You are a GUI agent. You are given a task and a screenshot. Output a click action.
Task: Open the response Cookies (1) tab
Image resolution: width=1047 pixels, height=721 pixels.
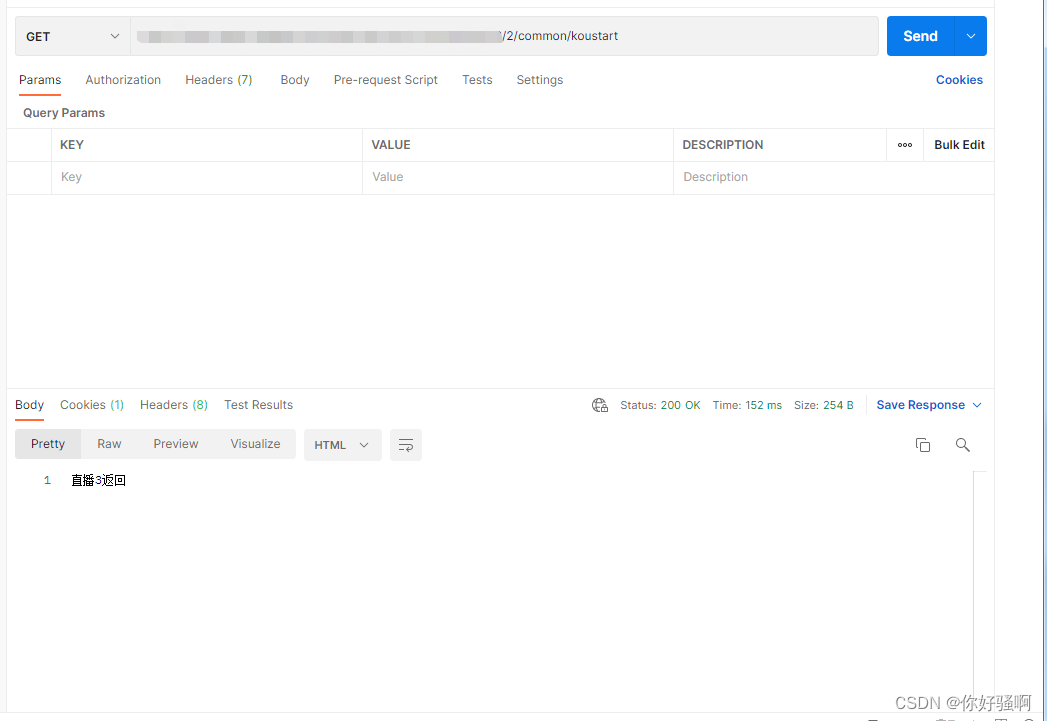click(x=91, y=405)
